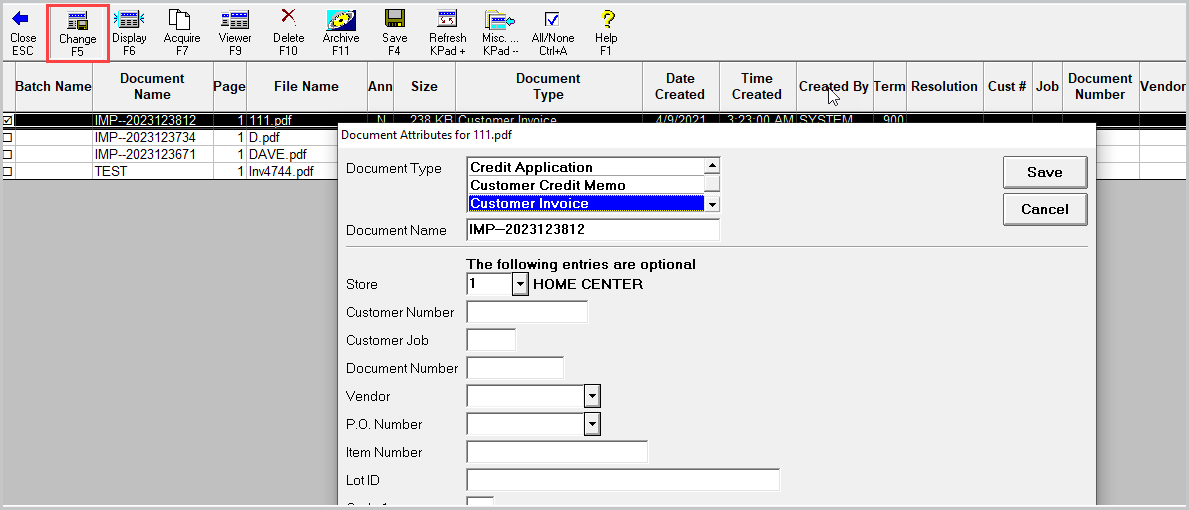Viewport: 1189px width, 510px height.
Task: Click the Delete F10 icon
Action: [x=288, y=33]
